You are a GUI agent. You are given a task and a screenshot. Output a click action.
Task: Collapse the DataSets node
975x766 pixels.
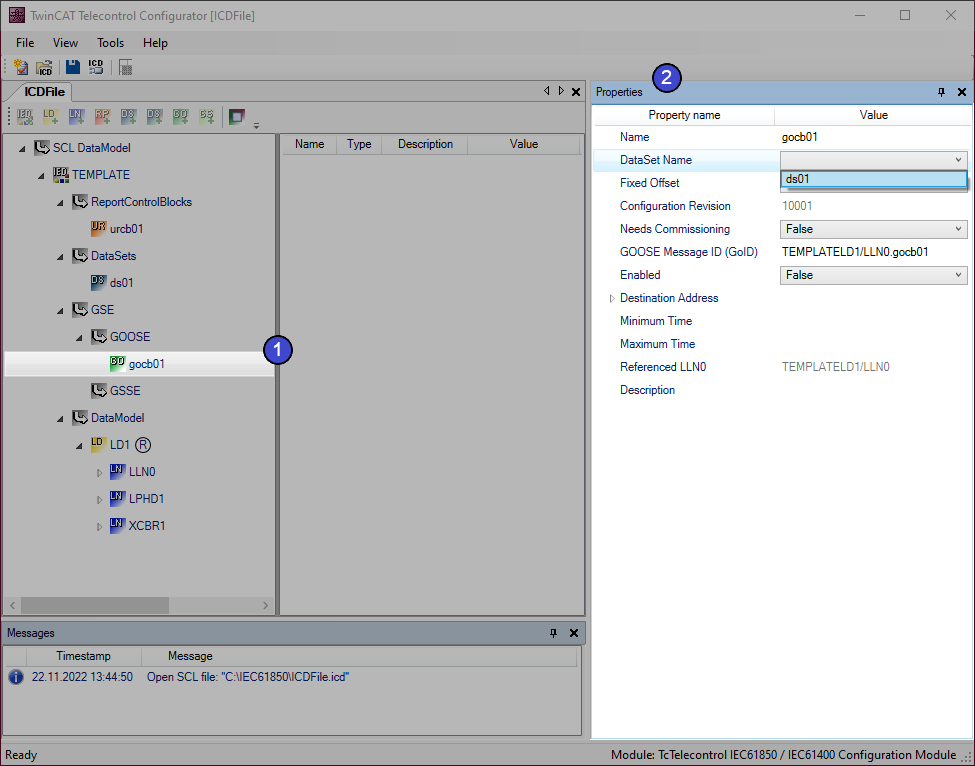[x=60, y=257]
